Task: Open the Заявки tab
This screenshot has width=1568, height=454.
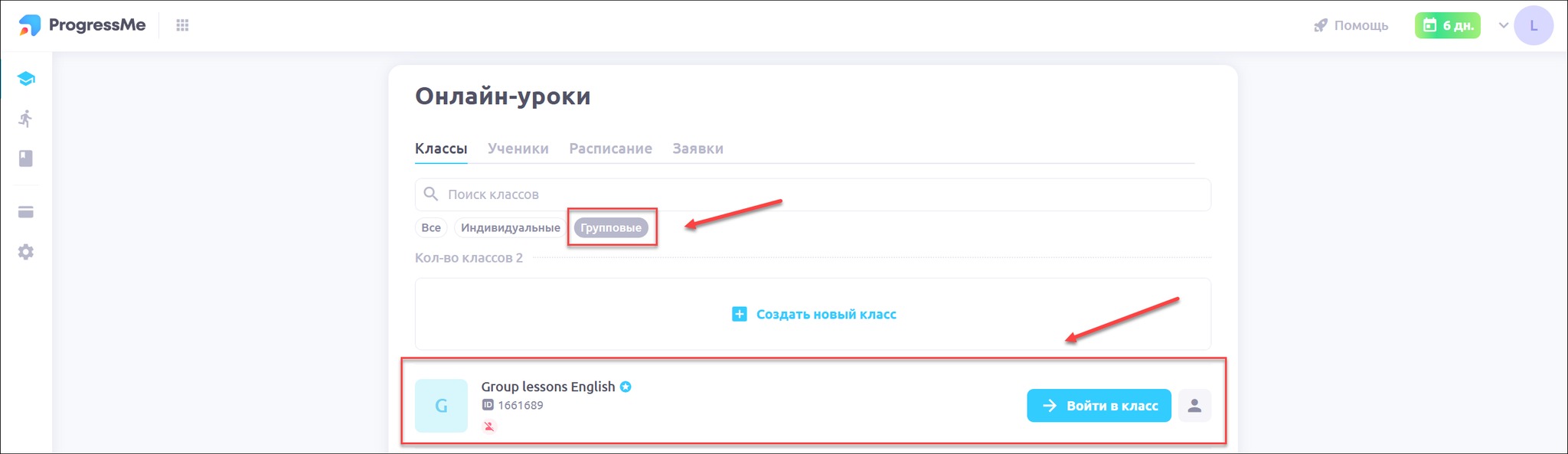Action: point(697,149)
